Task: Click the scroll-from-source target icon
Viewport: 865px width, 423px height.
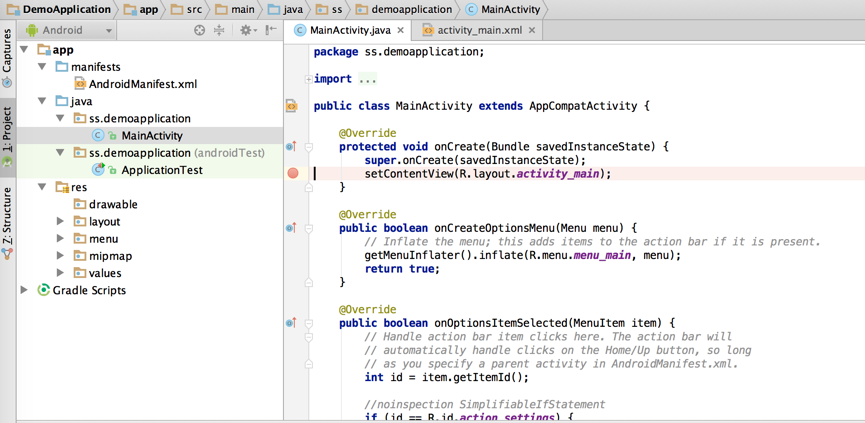Action: coord(199,30)
